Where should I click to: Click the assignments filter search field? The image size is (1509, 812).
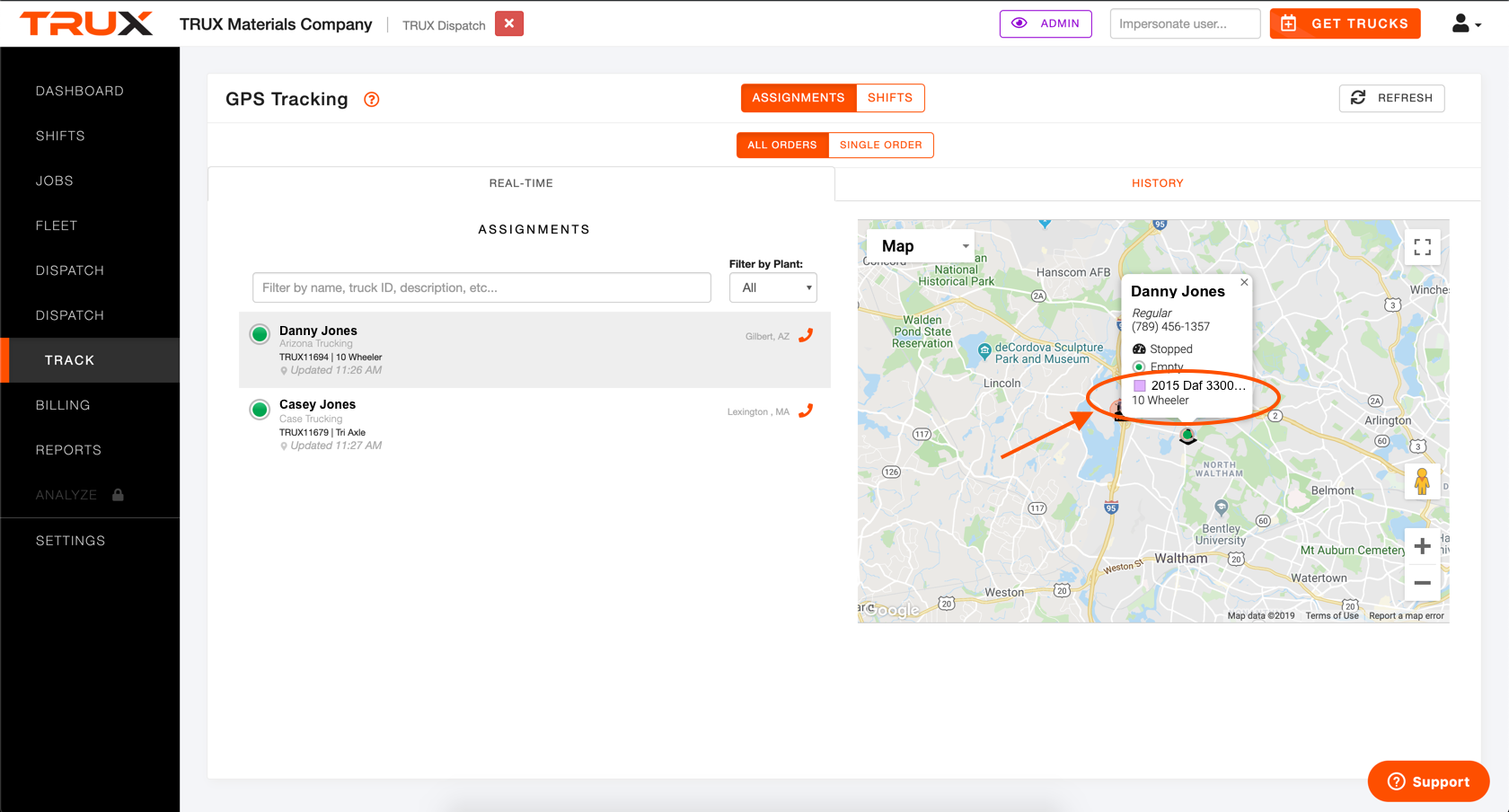[481, 287]
